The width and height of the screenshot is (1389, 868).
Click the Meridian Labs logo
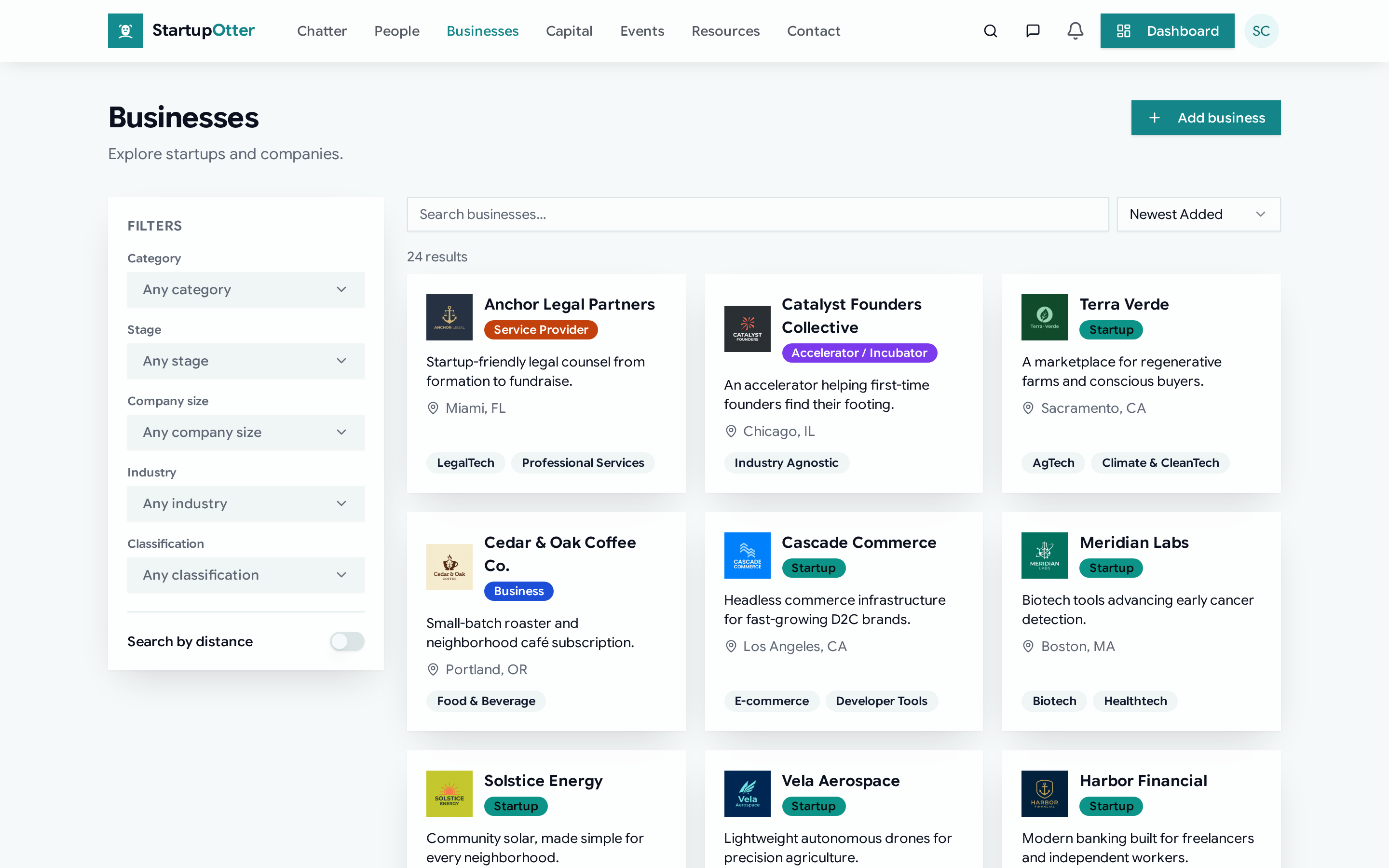tap(1045, 556)
